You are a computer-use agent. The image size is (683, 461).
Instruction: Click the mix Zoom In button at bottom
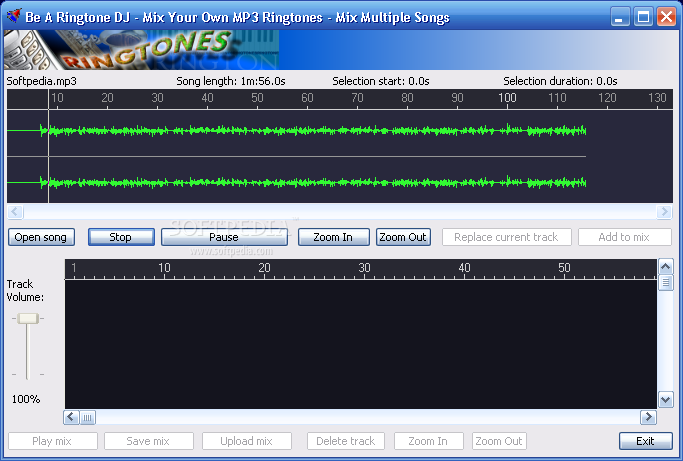click(x=429, y=441)
